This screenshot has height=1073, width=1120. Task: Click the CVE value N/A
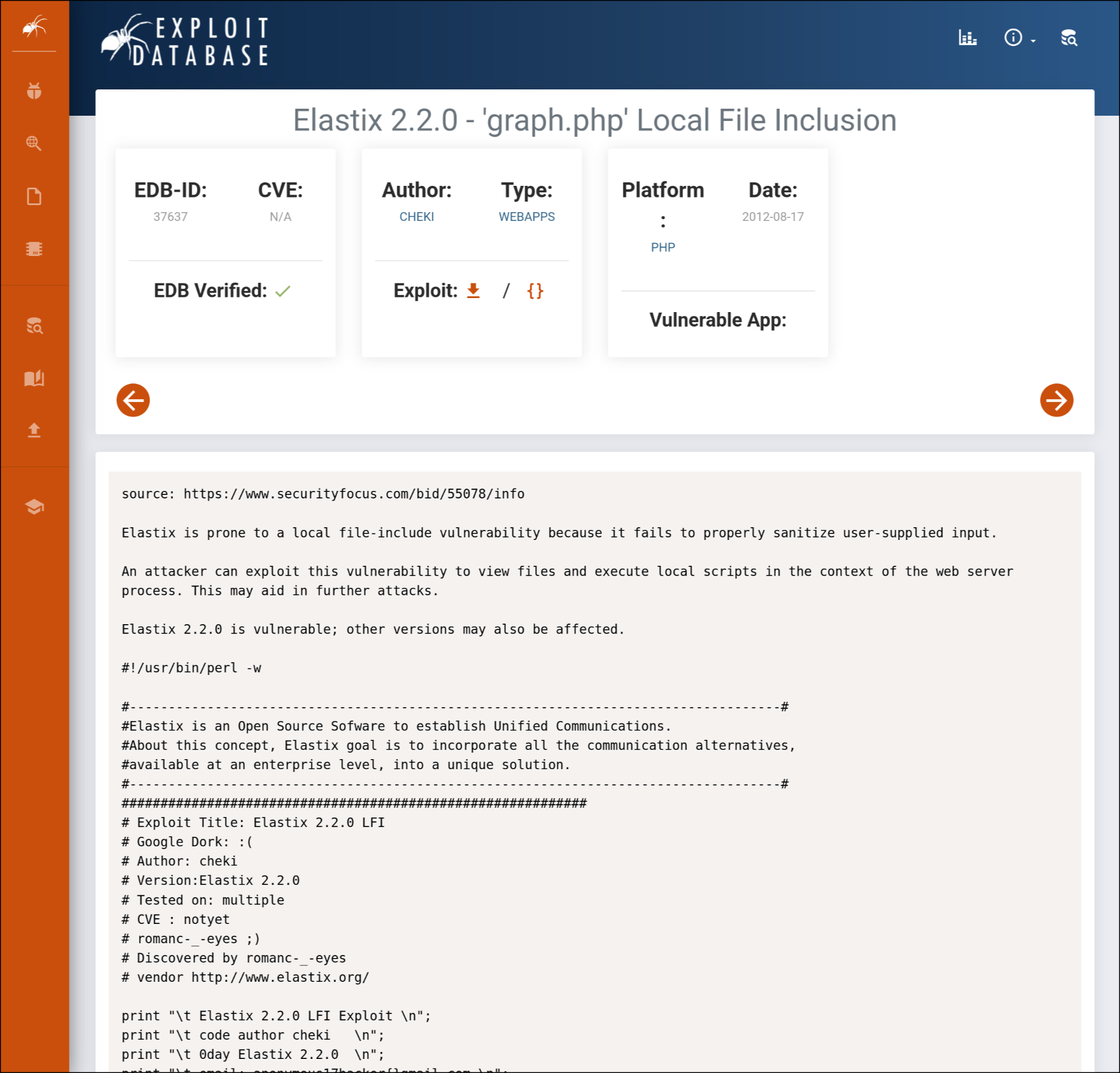coord(280,217)
